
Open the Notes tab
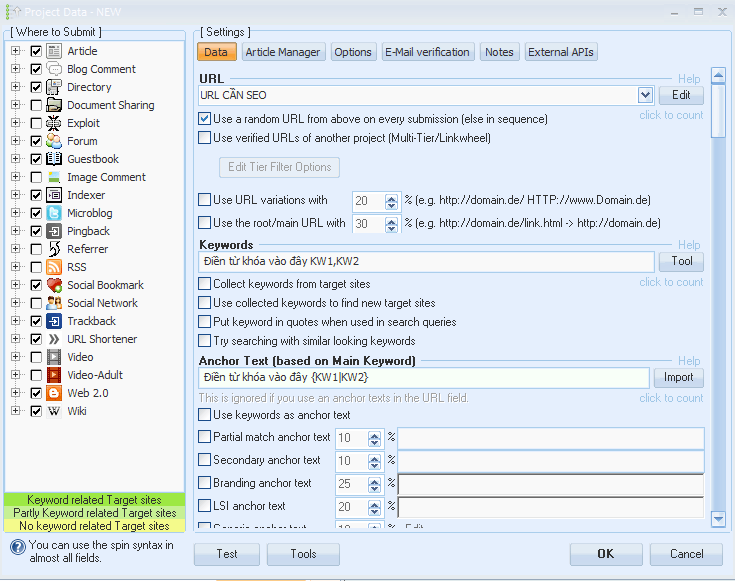click(499, 52)
